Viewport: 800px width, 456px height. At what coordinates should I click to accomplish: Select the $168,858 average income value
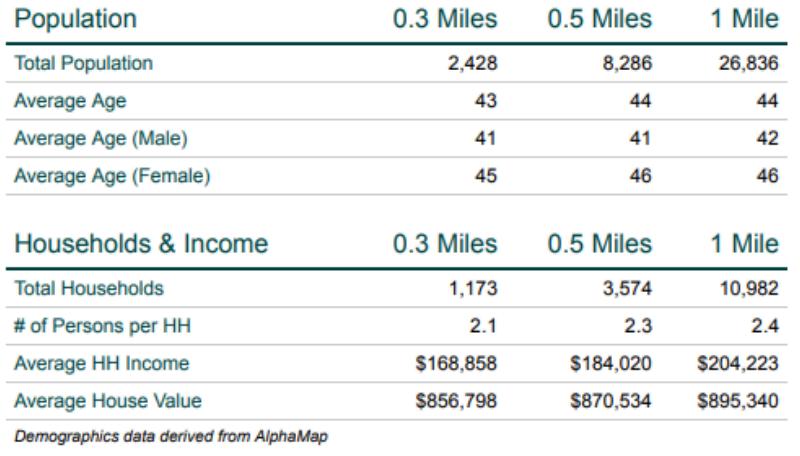pos(456,363)
